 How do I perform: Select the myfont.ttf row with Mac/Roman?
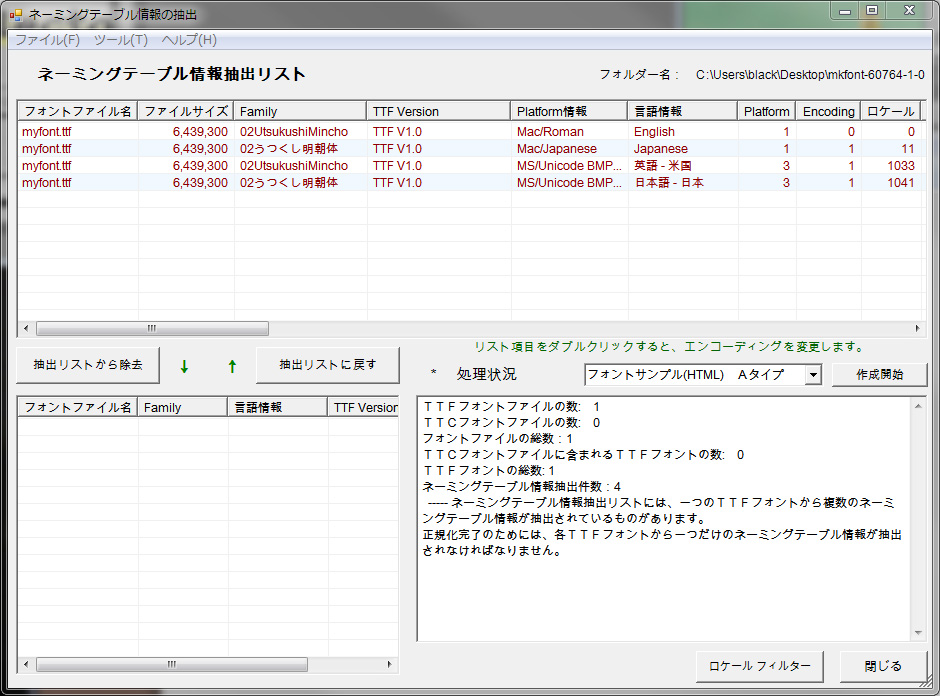click(x=471, y=131)
